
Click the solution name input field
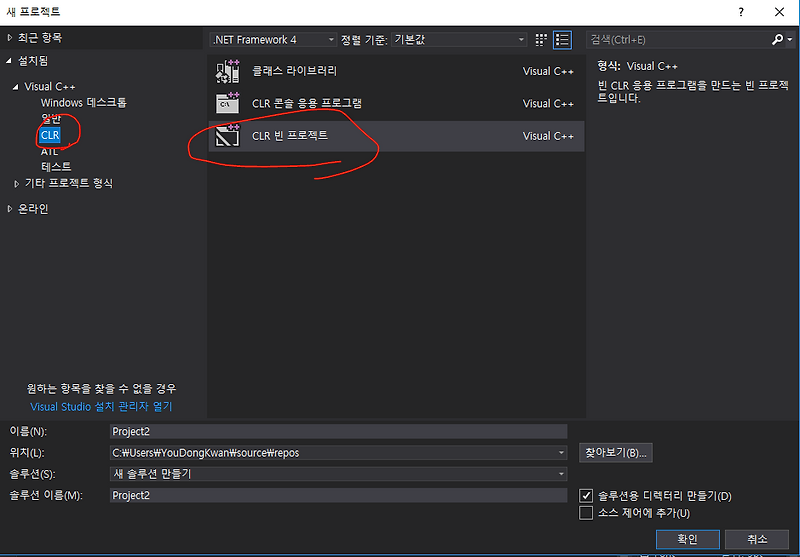[x=338, y=495]
